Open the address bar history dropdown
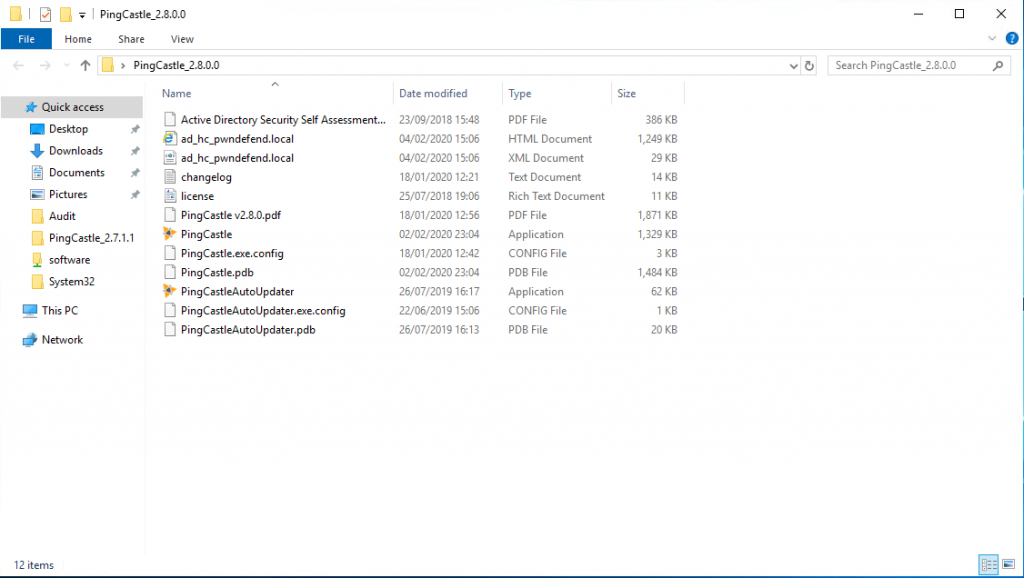Image resolution: width=1024 pixels, height=578 pixels. coord(793,63)
